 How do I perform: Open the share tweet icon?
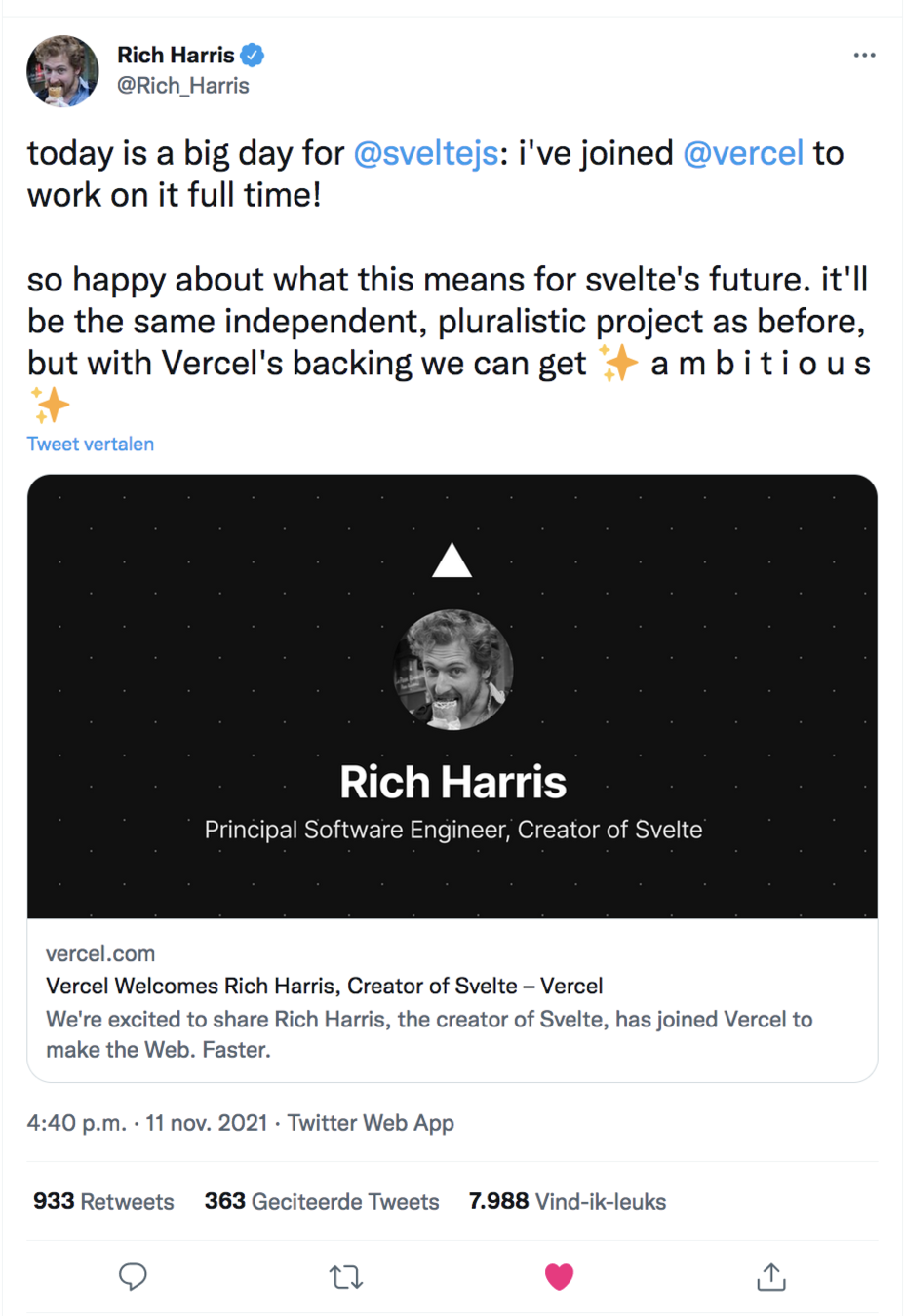pos(771,1276)
